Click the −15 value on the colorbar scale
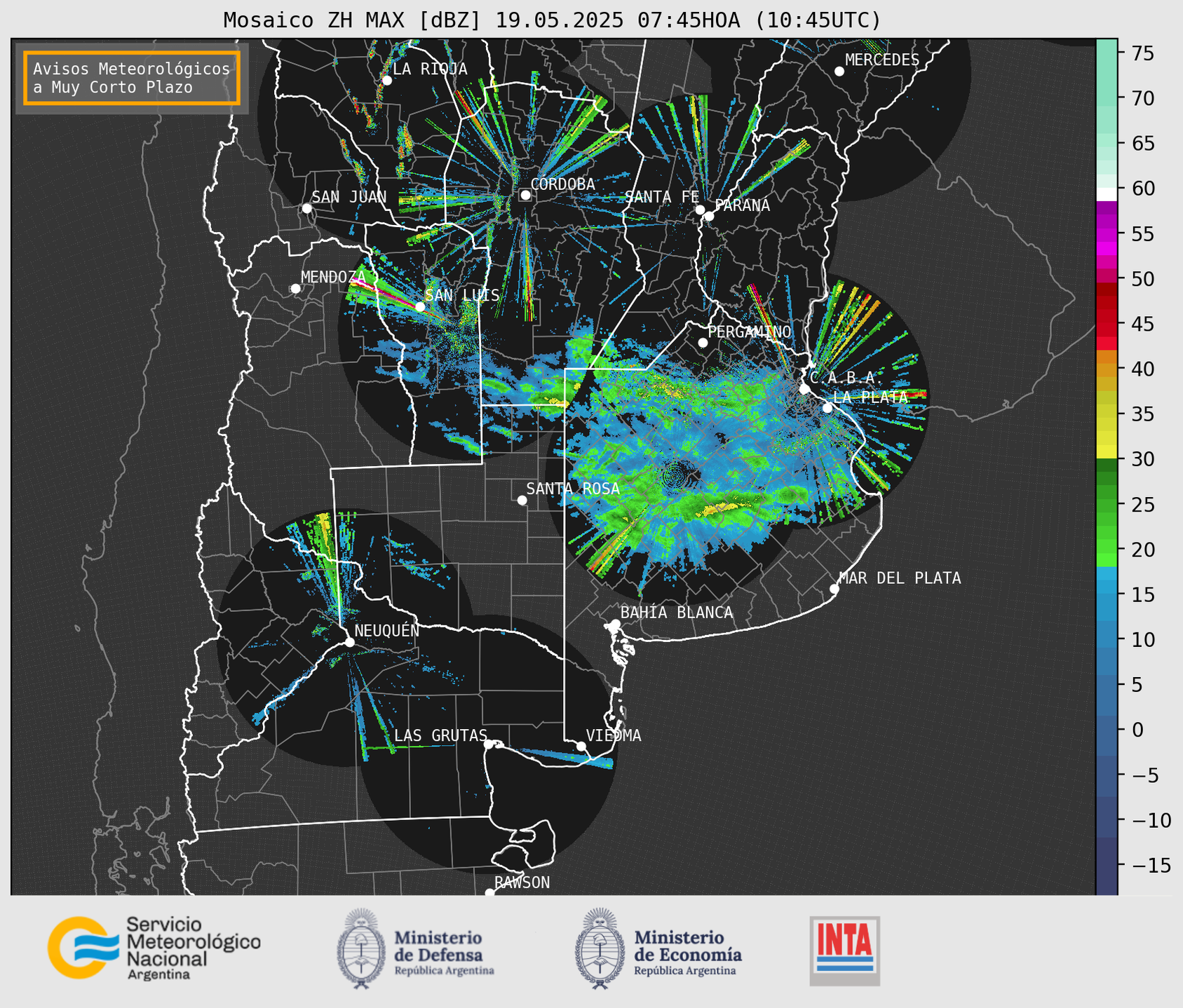 click(1151, 866)
